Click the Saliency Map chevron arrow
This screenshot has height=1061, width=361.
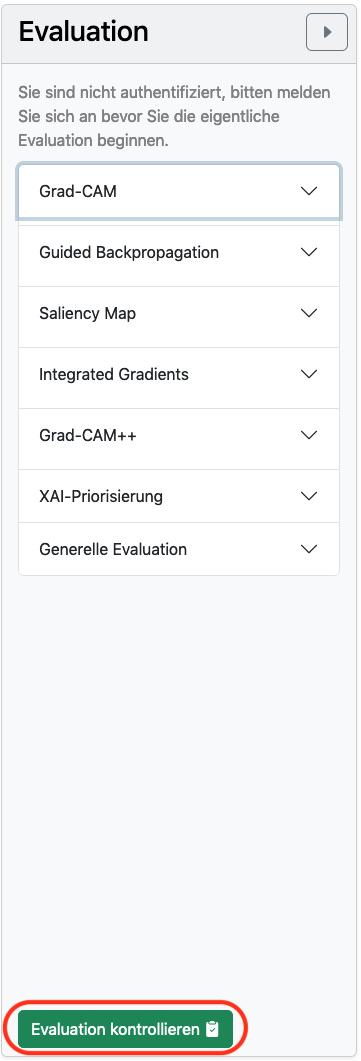pos(309,313)
